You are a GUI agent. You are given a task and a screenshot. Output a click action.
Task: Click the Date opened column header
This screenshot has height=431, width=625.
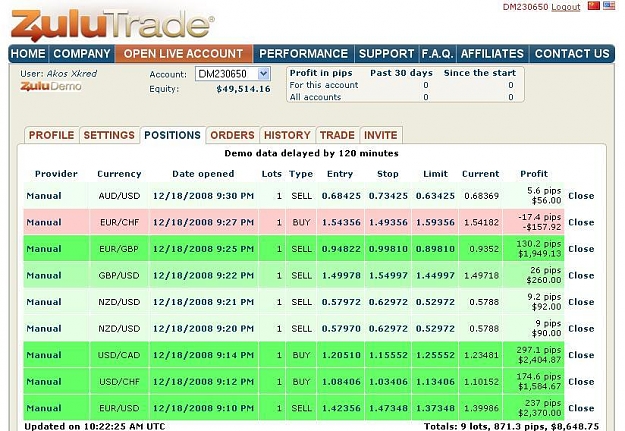203,174
